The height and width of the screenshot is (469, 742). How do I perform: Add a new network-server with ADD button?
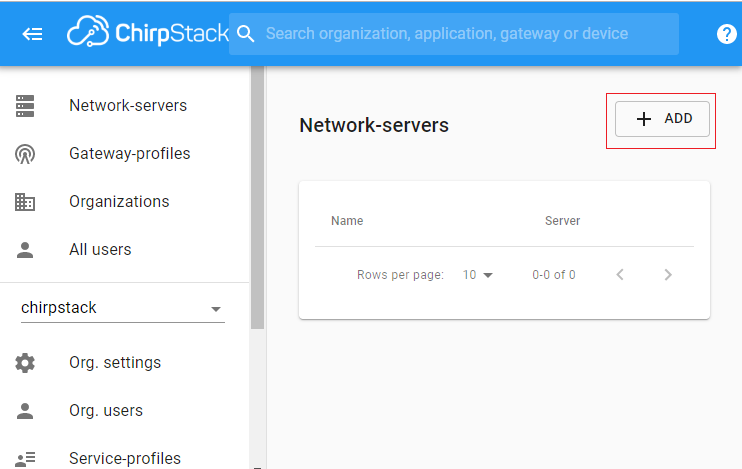pyautogui.click(x=662, y=119)
